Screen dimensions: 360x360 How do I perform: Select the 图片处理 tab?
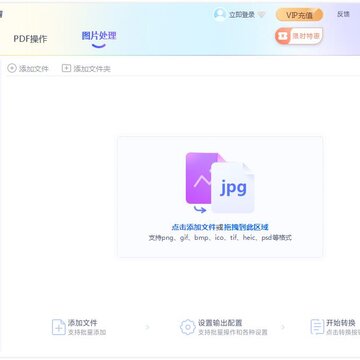click(x=99, y=36)
